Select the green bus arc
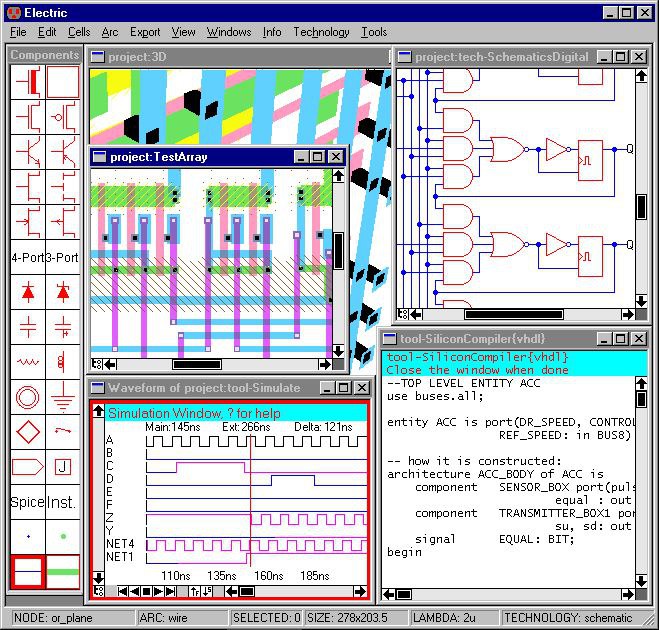This screenshot has width=659, height=630. (x=63, y=572)
